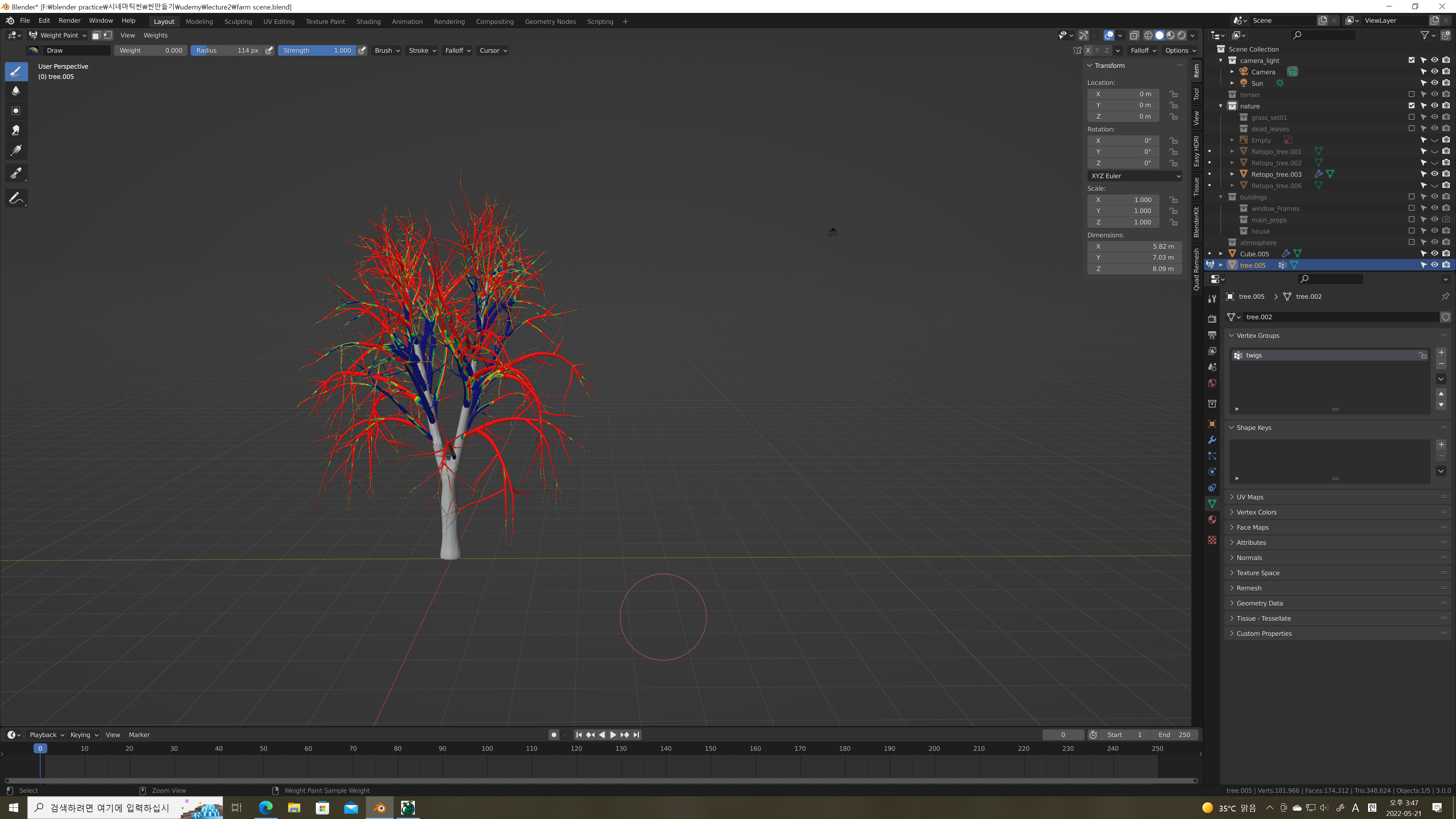This screenshot has height=819, width=1456.
Task: Select the Blur weight paint tool
Action: pos(16,91)
